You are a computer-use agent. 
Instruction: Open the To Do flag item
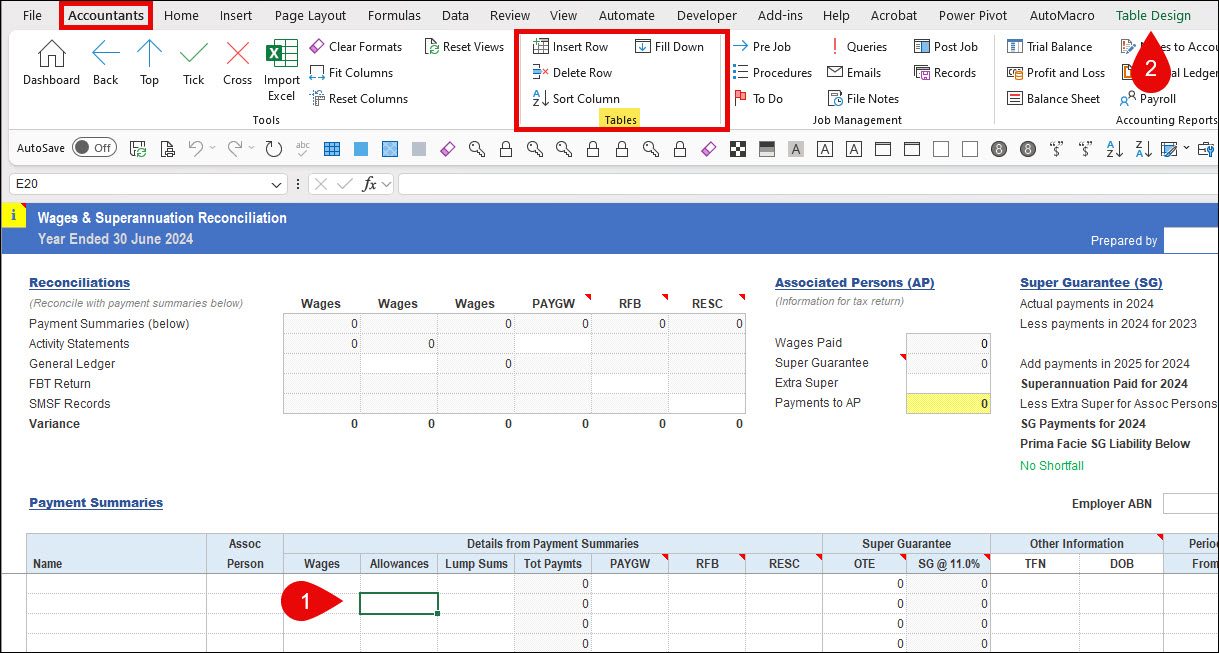tap(758, 99)
